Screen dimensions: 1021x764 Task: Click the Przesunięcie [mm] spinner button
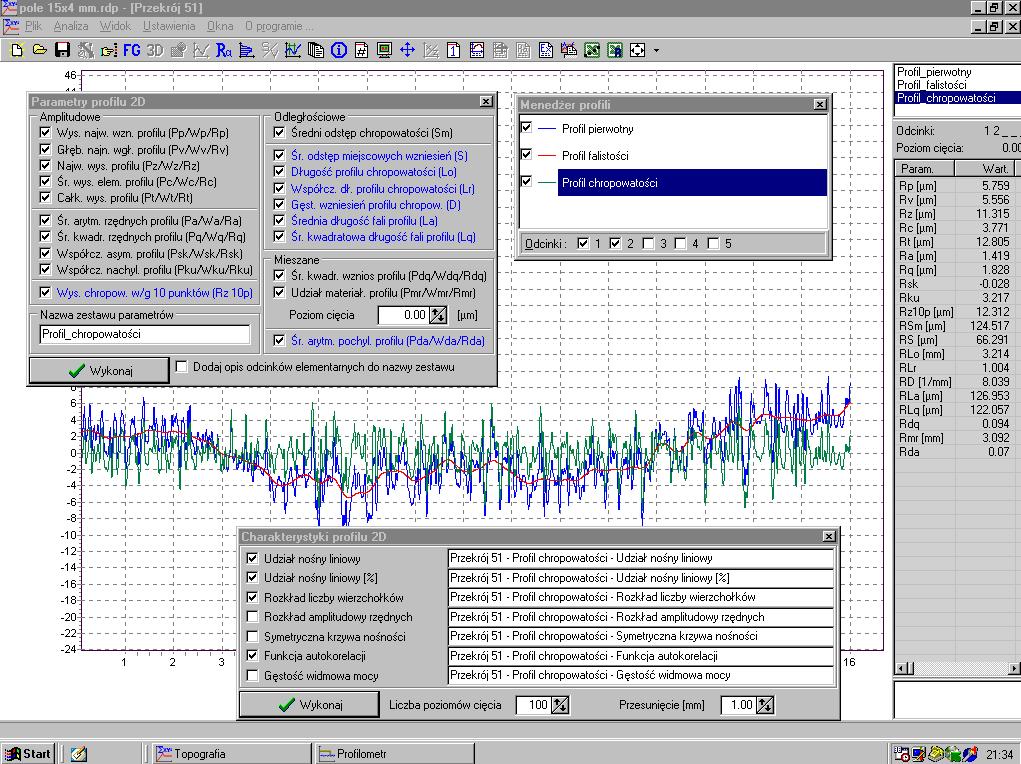click(765, 705)
